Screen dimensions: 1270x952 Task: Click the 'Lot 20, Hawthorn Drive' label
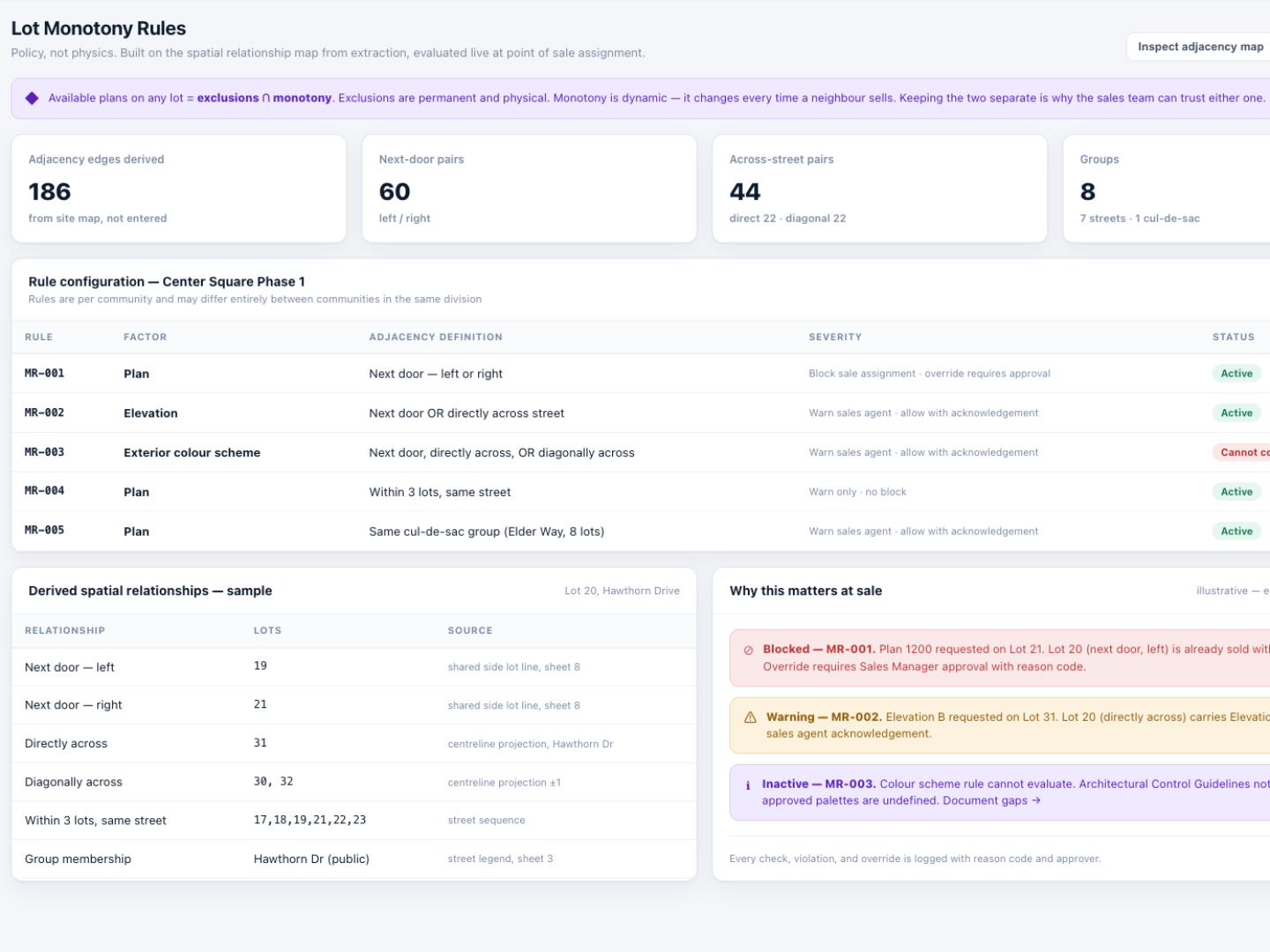click(622, 591)
